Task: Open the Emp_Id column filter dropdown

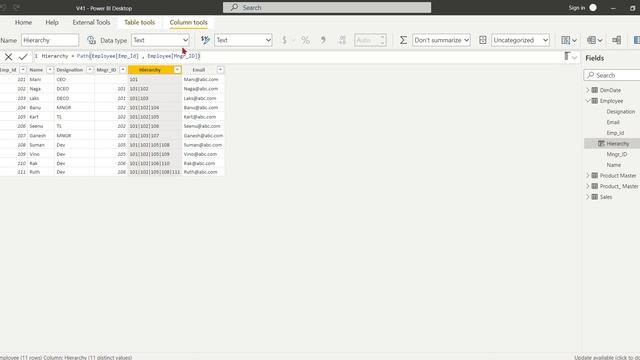Action: tap(23, 70)
